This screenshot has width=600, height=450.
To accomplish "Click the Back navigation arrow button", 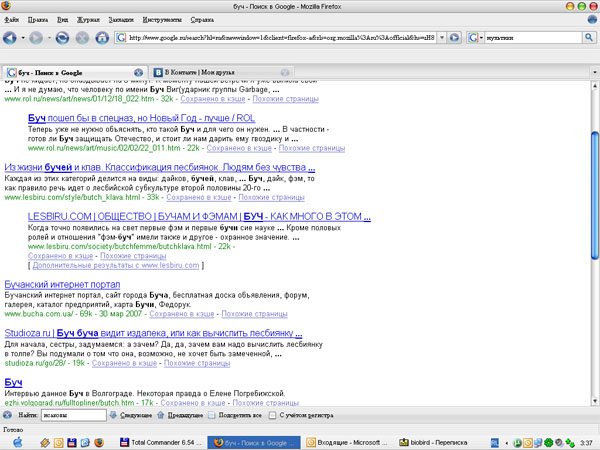I will [x=12, y=38].
